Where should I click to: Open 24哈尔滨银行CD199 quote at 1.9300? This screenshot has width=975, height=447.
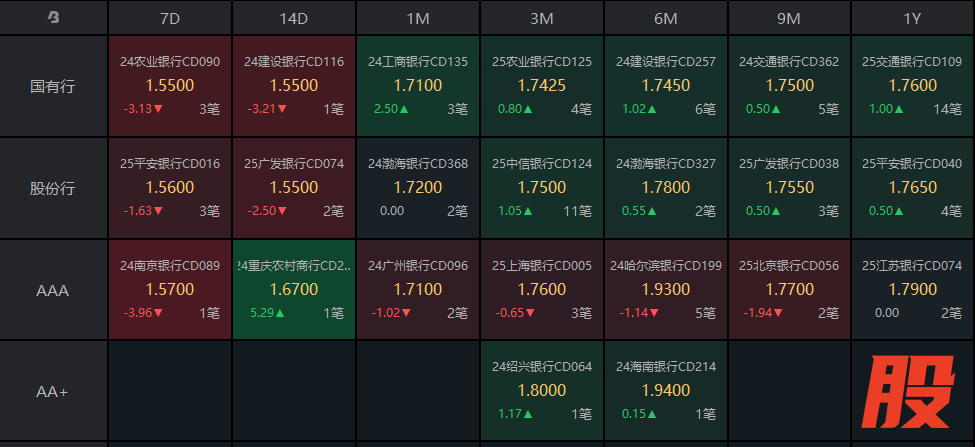pos(666,290)
